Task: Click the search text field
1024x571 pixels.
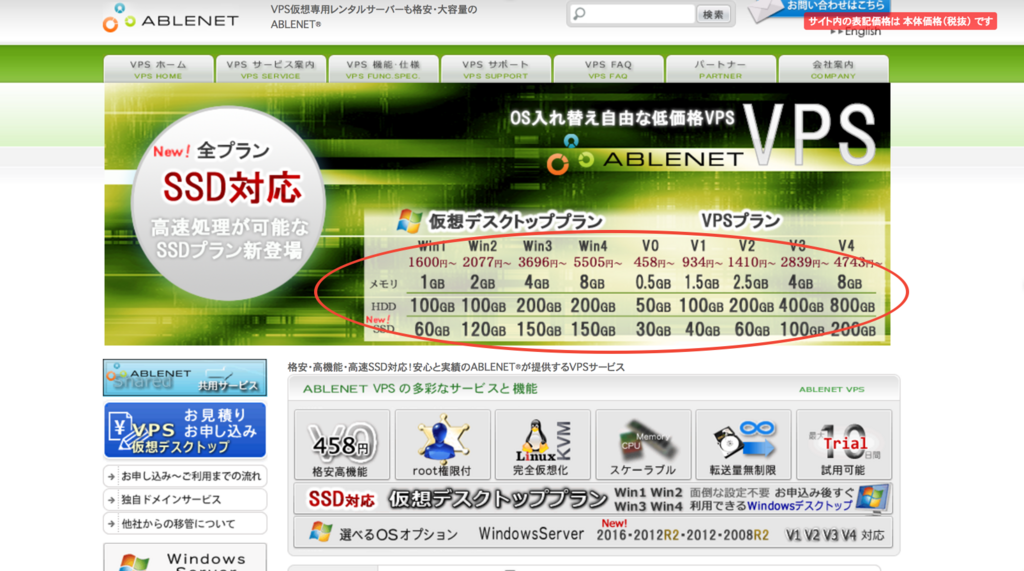Action: click(640, 14)
